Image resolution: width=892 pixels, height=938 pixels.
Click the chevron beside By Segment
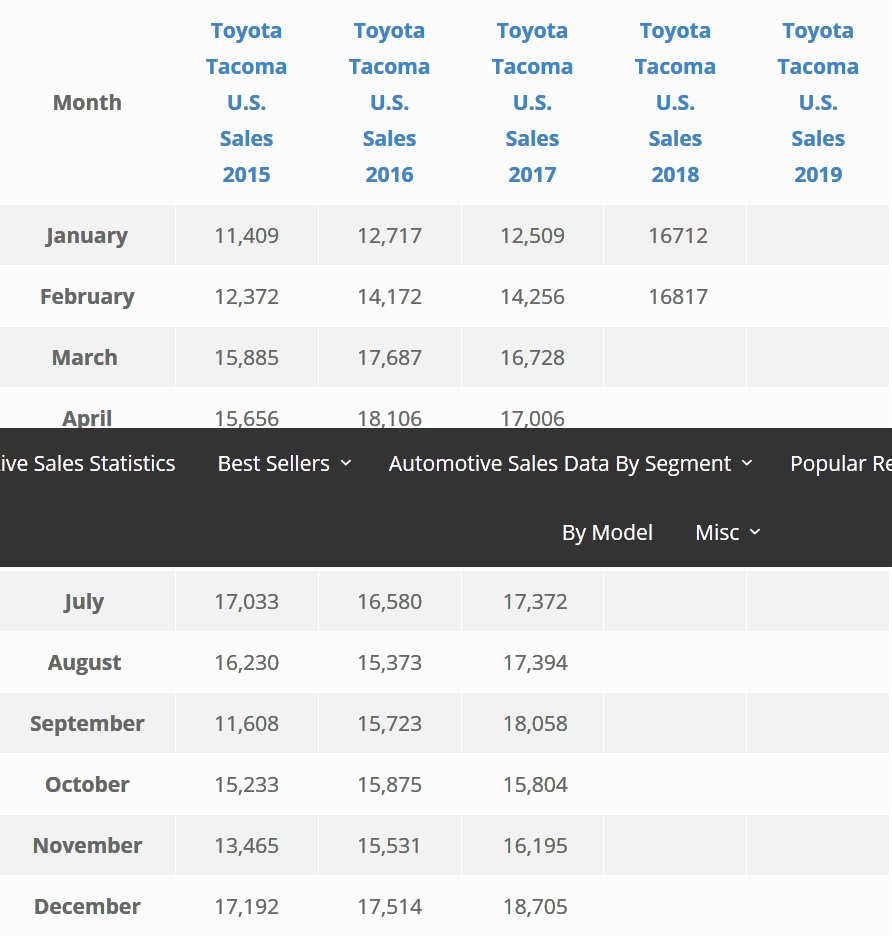[x=747, y=464]
